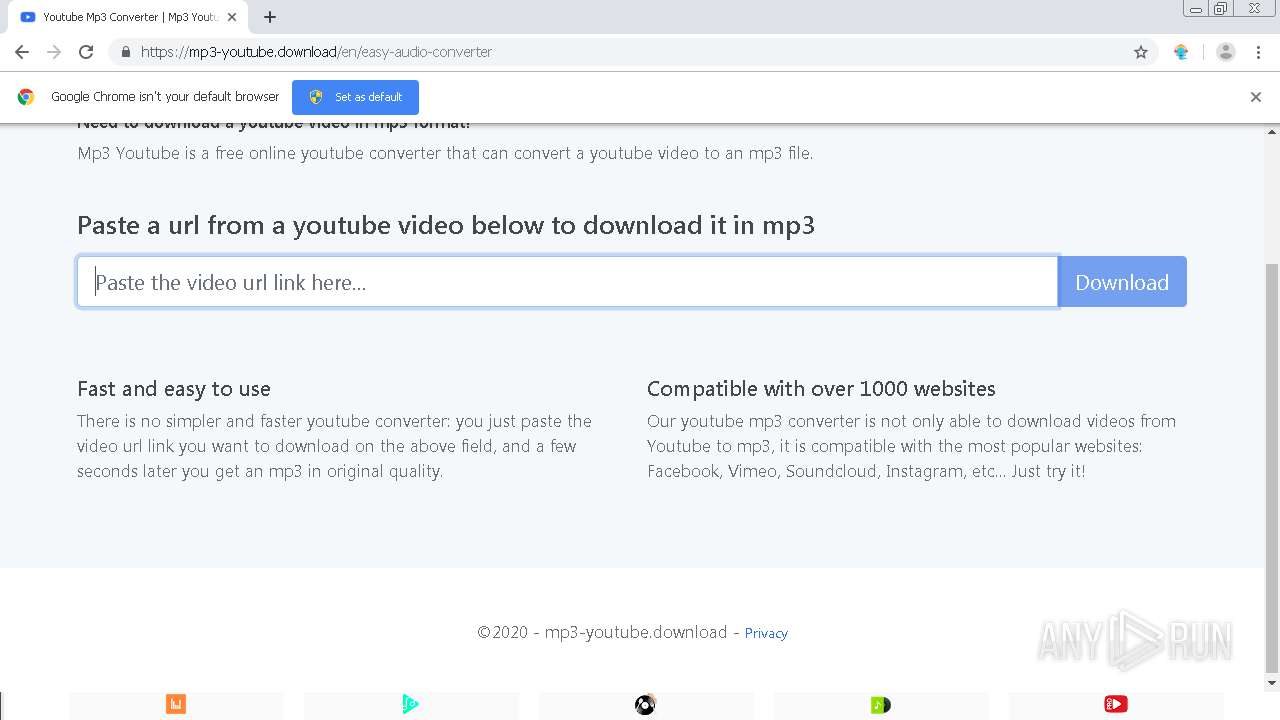
Task: Click the black vinyl disc icon tile
Action: [x=646, y=705]
